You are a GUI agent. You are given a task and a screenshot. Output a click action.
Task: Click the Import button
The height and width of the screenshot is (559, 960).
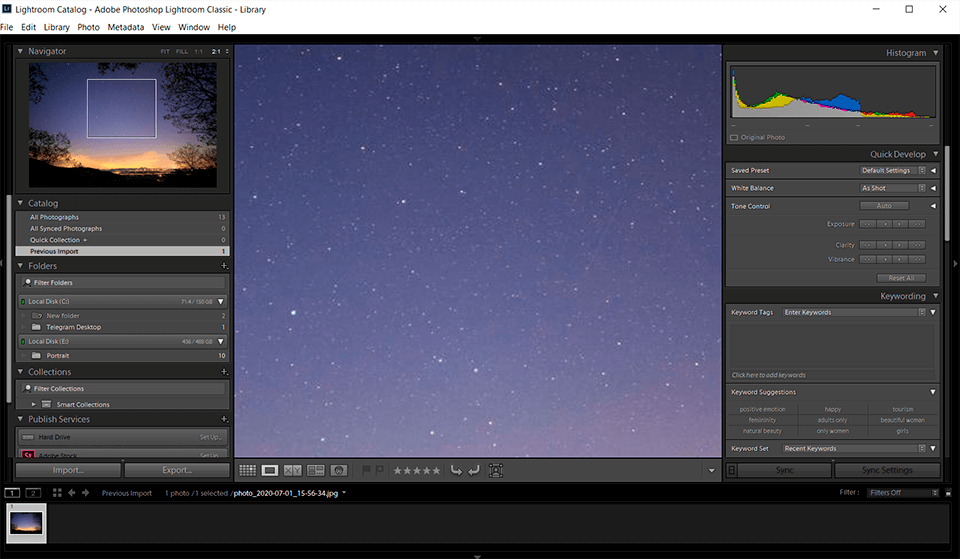tap(68, 470)
